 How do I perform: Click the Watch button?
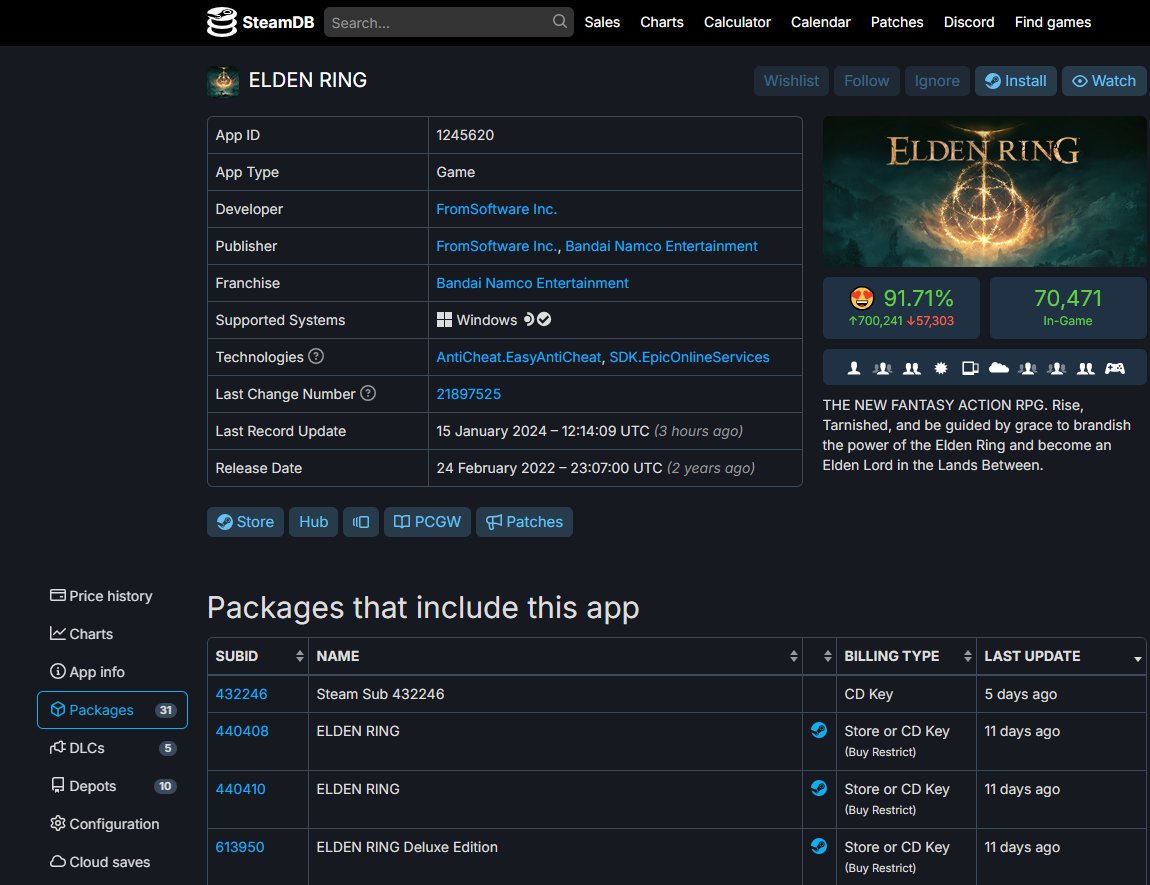[1104, 81]
